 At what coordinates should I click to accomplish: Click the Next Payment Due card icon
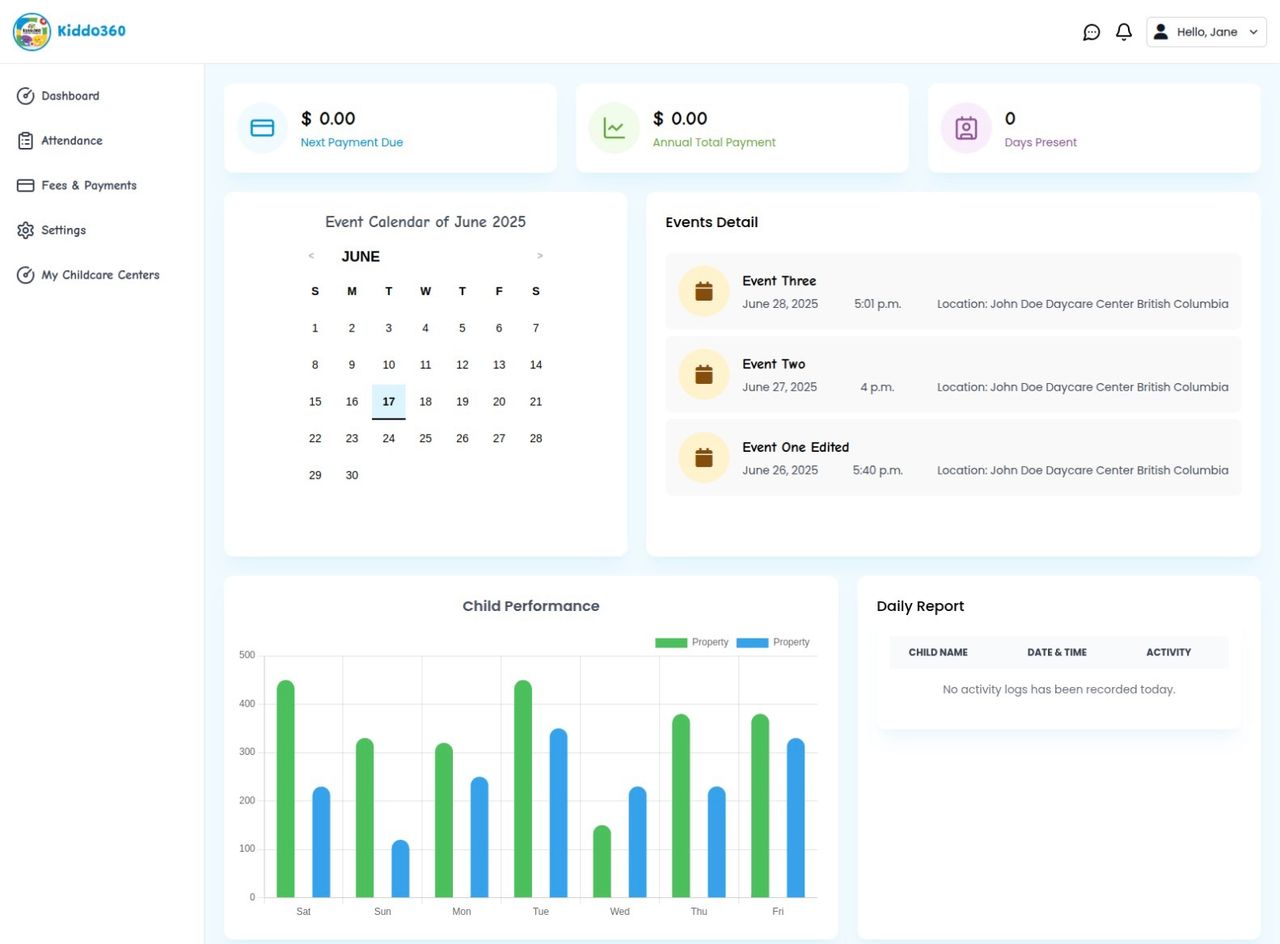[262, 128]
